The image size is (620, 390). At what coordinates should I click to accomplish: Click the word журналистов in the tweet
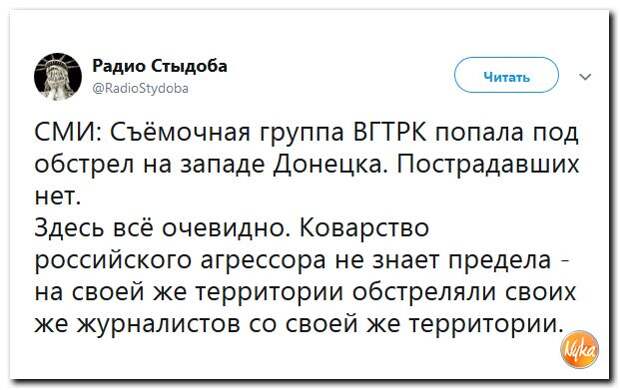coord(158,325)
